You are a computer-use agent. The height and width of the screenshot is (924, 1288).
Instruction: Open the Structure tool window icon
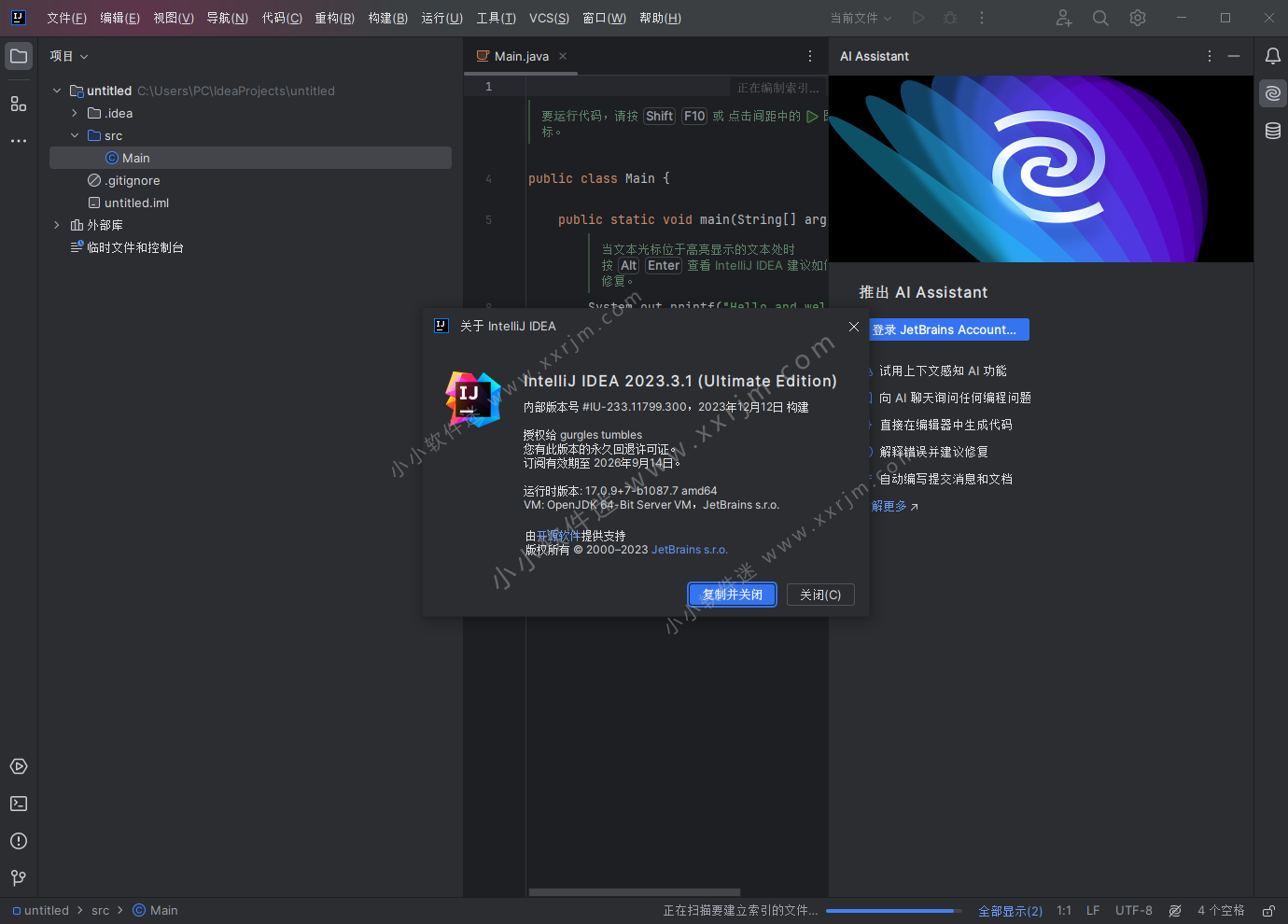[19, 104]
